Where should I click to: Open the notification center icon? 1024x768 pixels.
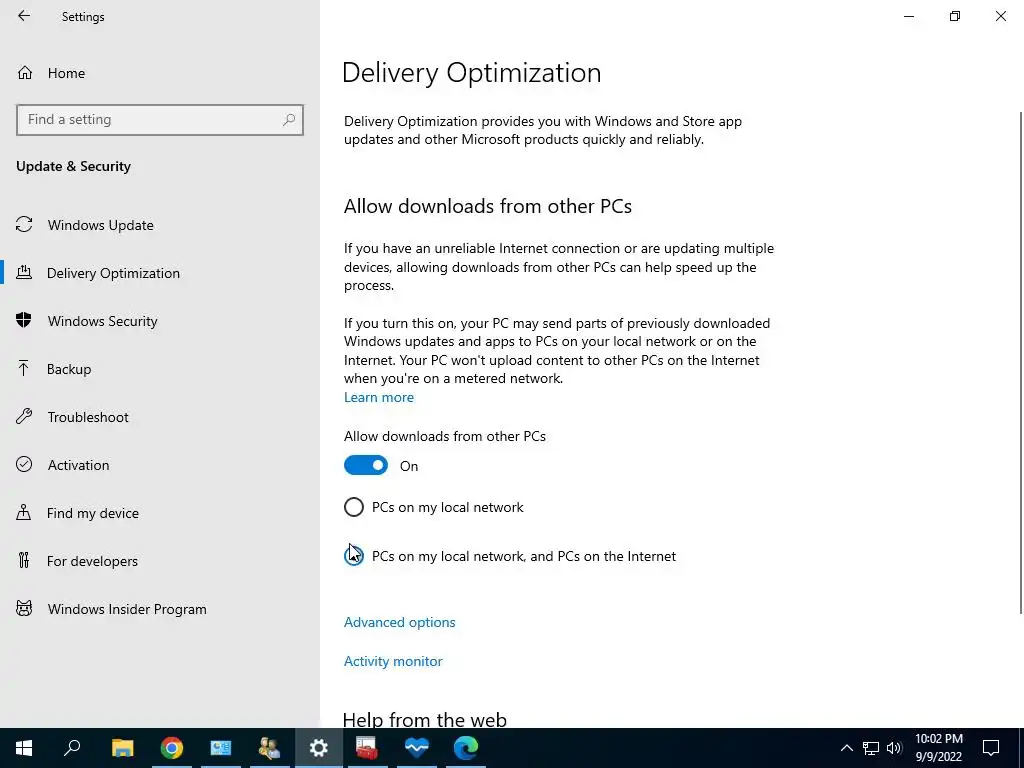[991, 748]
